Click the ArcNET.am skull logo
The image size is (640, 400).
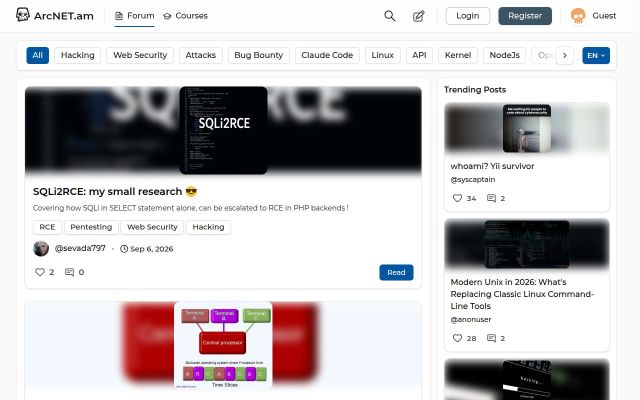click(x=22, y=15)
